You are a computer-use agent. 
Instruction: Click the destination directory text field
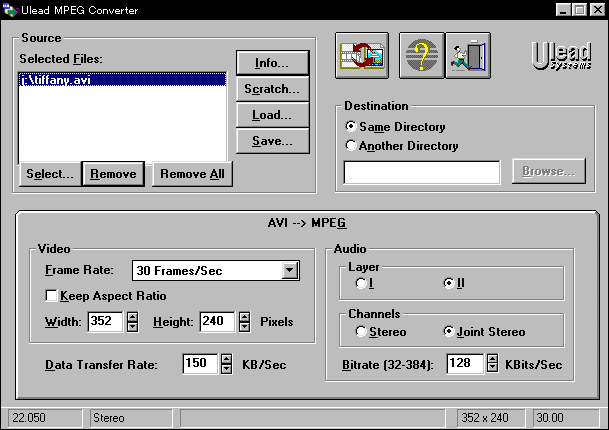(422, 172)
